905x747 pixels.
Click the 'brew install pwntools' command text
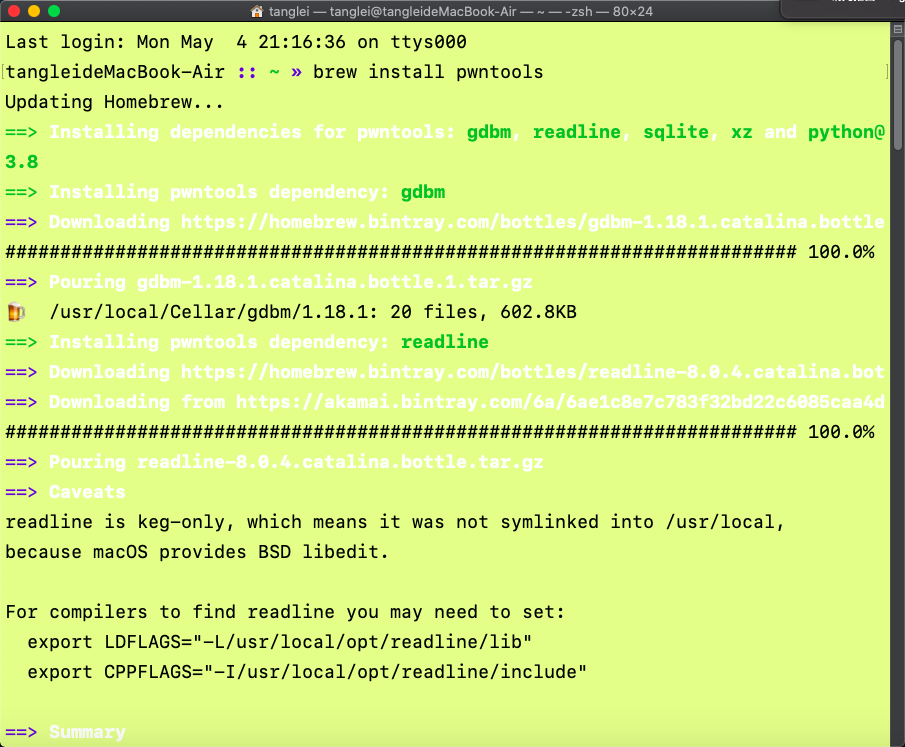pyautogui.click(x=428, y=72)
